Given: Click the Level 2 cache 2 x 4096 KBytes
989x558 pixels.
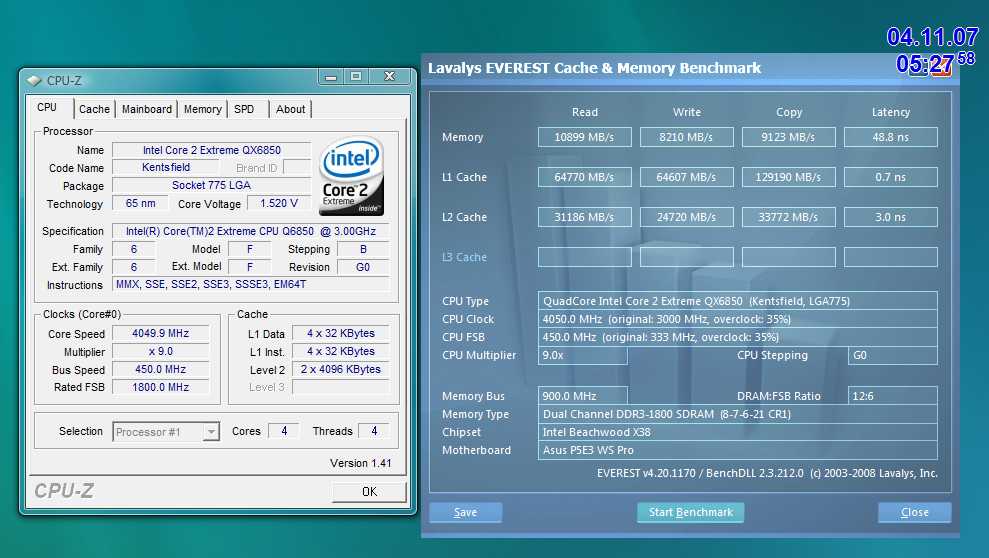Looking at the screenshot, I should point(341,369).
